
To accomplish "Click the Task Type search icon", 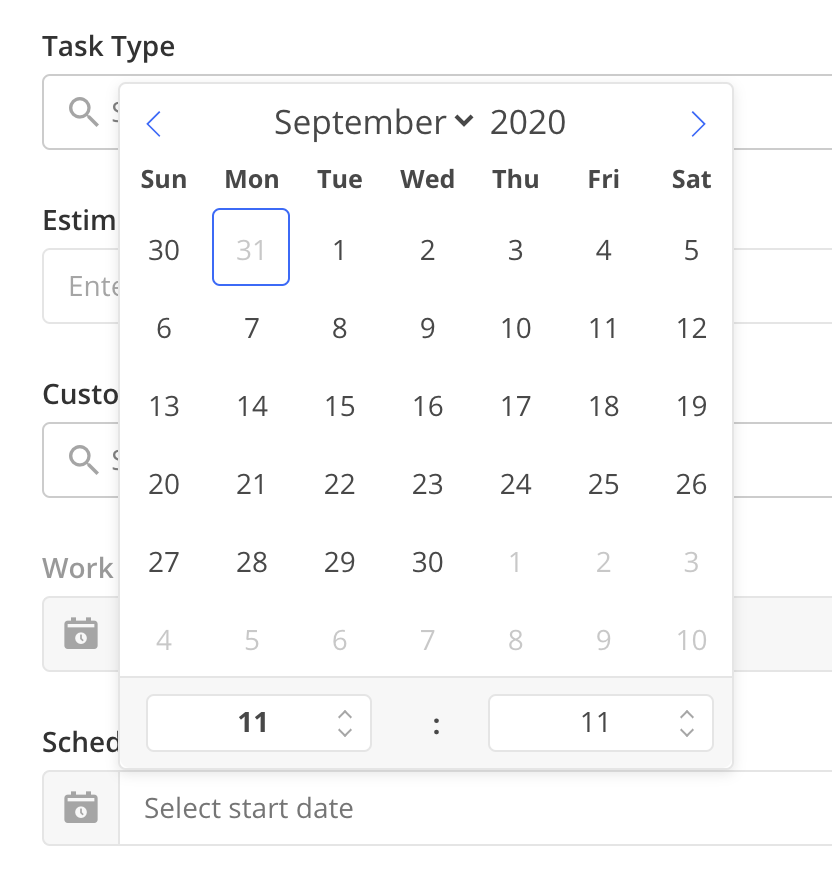I will [83, 112].
